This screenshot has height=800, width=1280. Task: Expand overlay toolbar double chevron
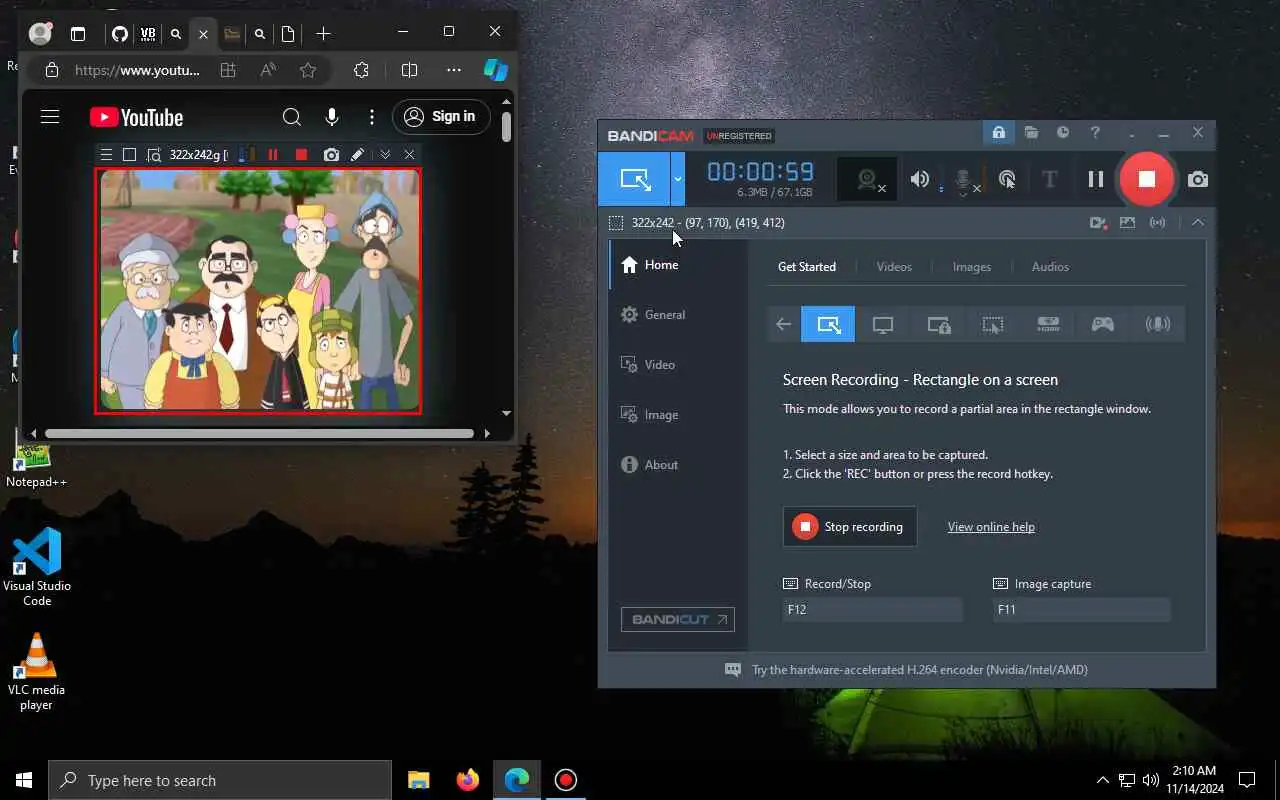tap(385, 155)
